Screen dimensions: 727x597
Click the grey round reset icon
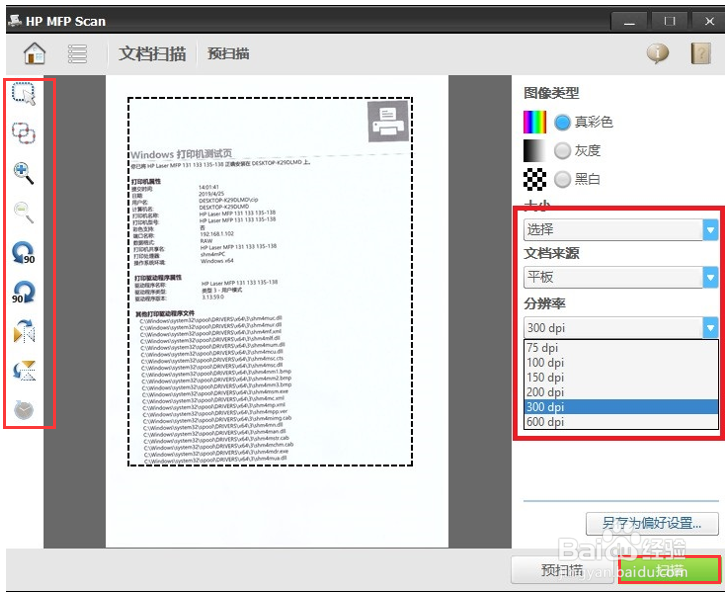(24, 409)
